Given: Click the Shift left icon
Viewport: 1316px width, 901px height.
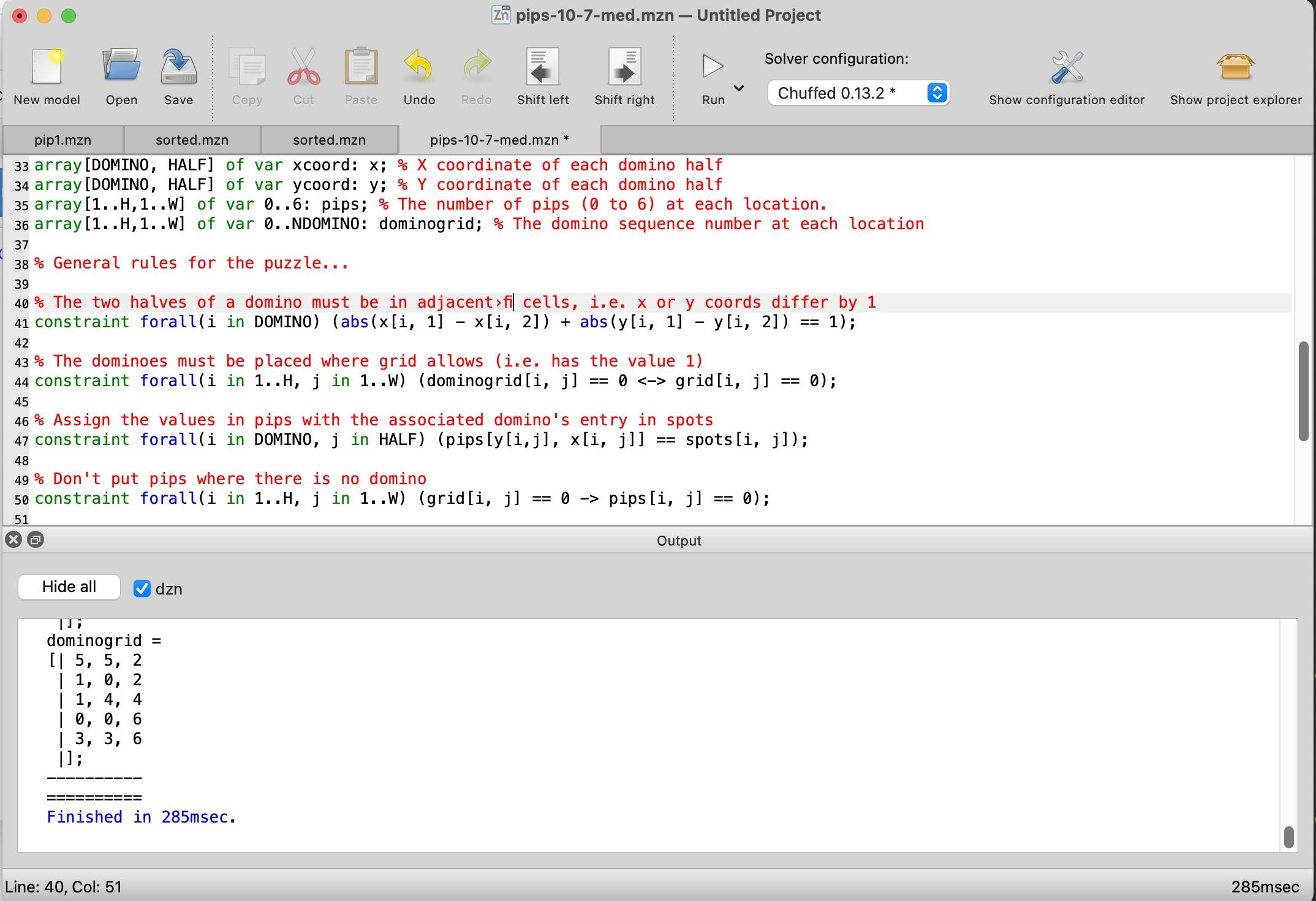Looking at the screenshot, I should [x=543, y=67].
